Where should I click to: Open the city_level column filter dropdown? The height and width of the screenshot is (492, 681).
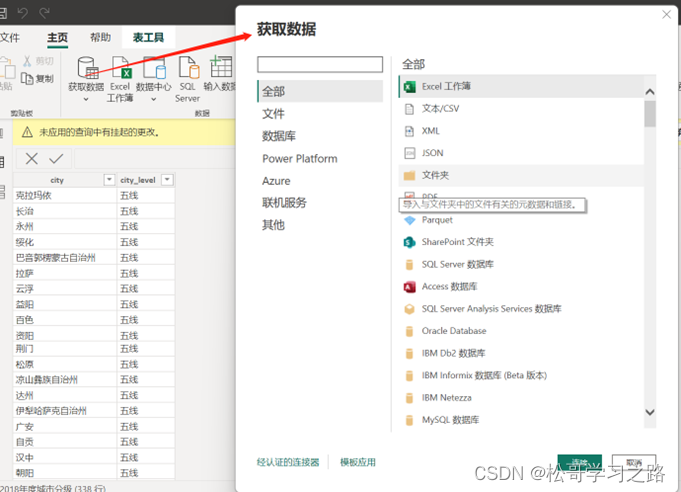pyautogui.click(x=167, y=179)
